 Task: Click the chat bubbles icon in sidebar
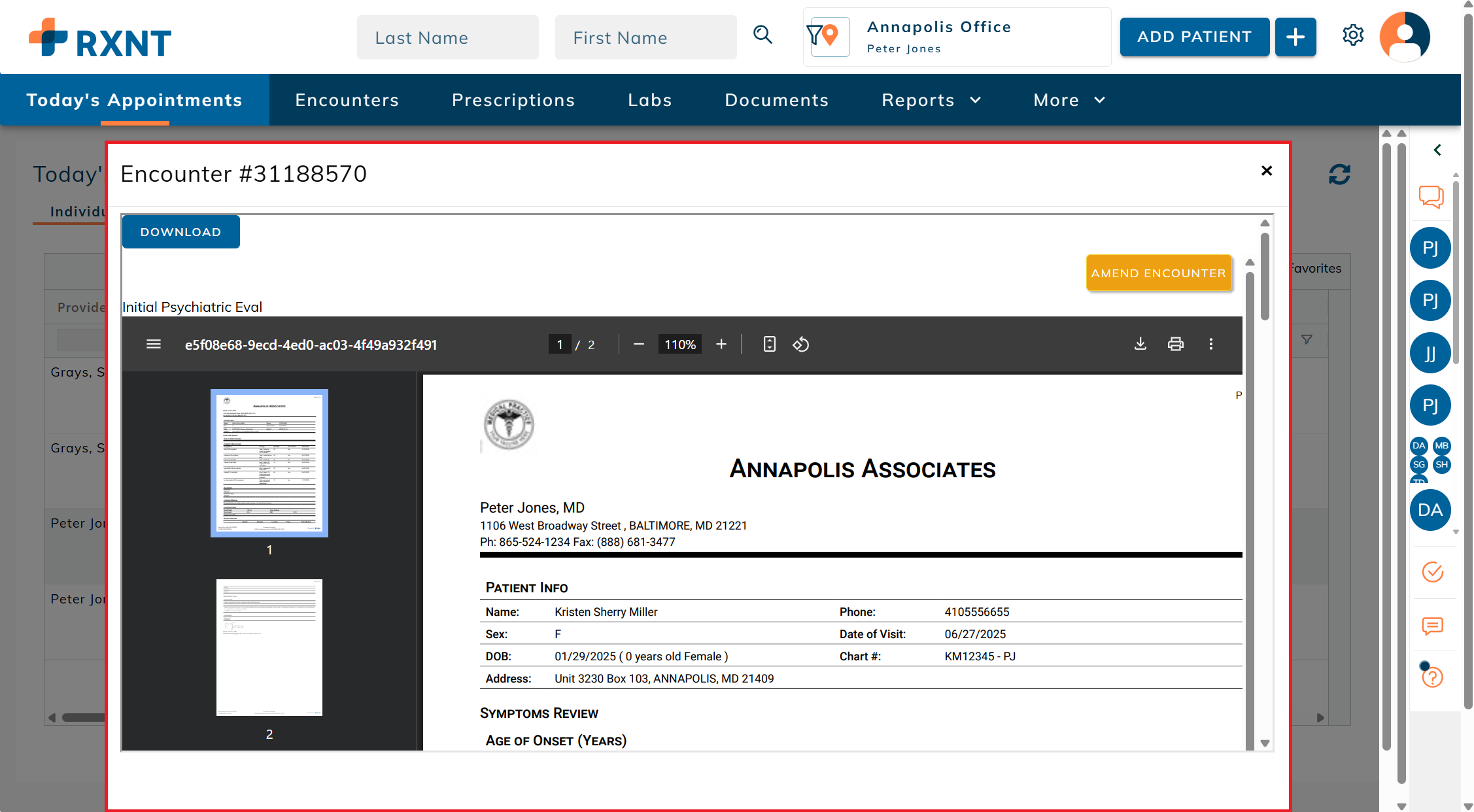click(x=1431, y=196)
